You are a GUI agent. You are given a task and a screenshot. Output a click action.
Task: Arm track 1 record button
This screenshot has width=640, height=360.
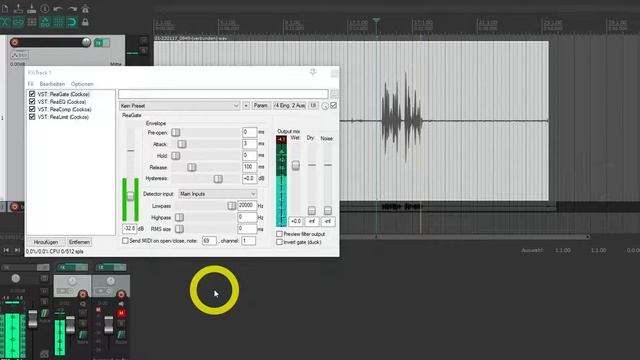pyautogui.click(x=15, y=42)
